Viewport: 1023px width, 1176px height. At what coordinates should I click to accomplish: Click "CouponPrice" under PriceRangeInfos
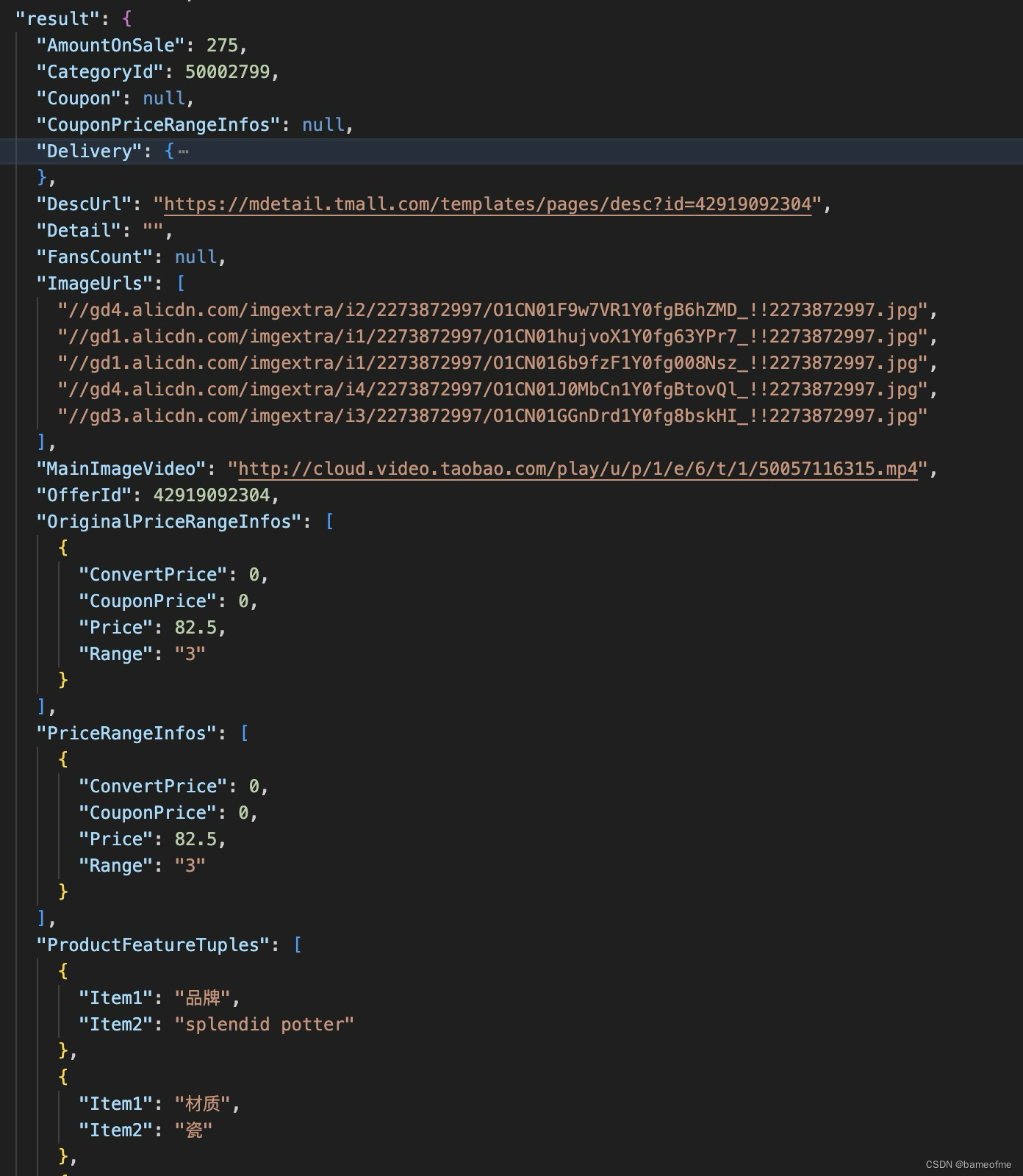(148, 813)
